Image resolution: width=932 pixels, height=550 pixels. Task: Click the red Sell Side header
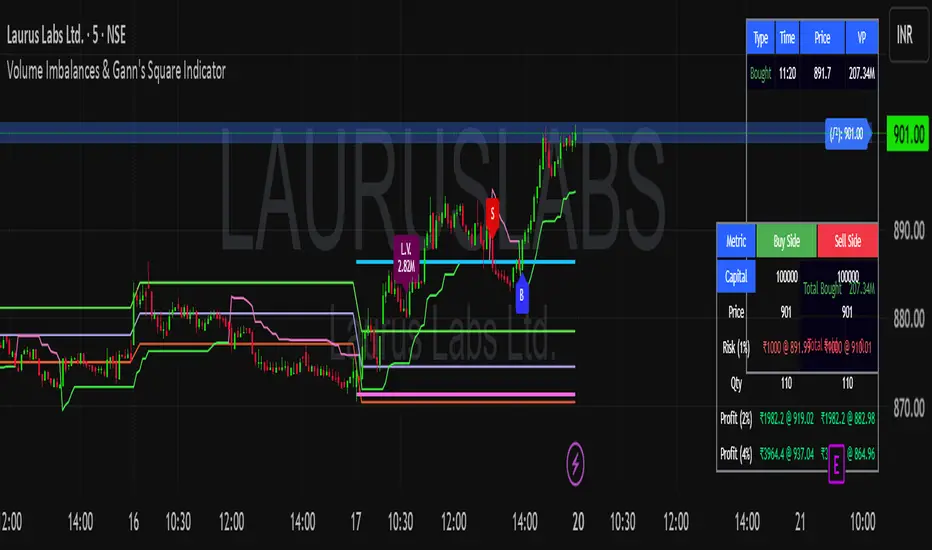848,241
